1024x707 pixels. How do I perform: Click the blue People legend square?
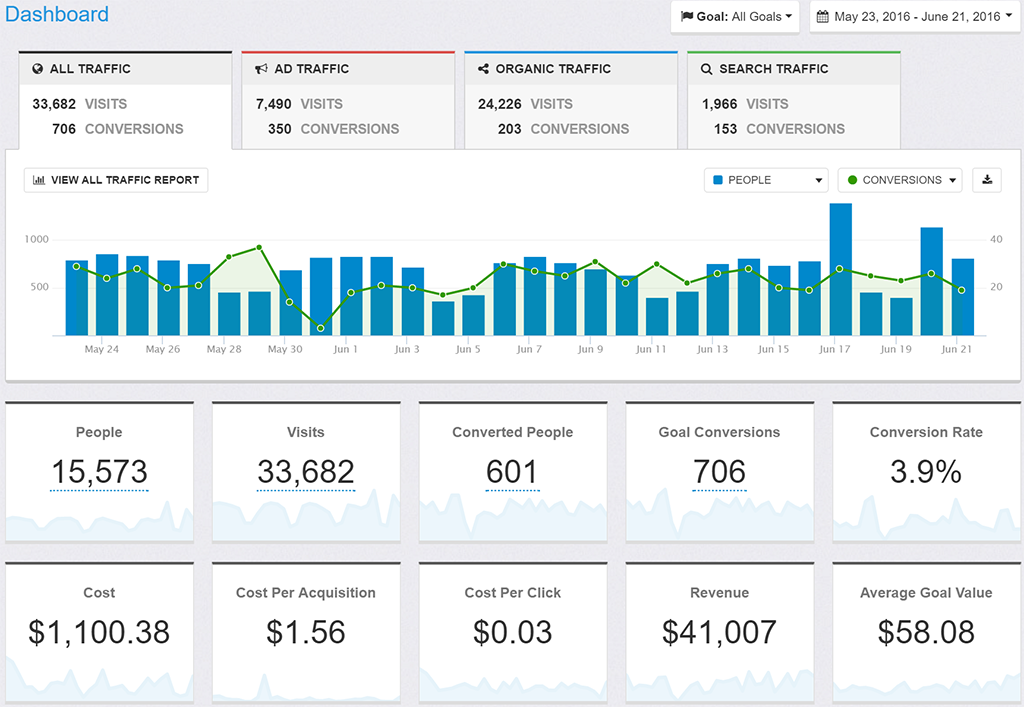point(718,180)
